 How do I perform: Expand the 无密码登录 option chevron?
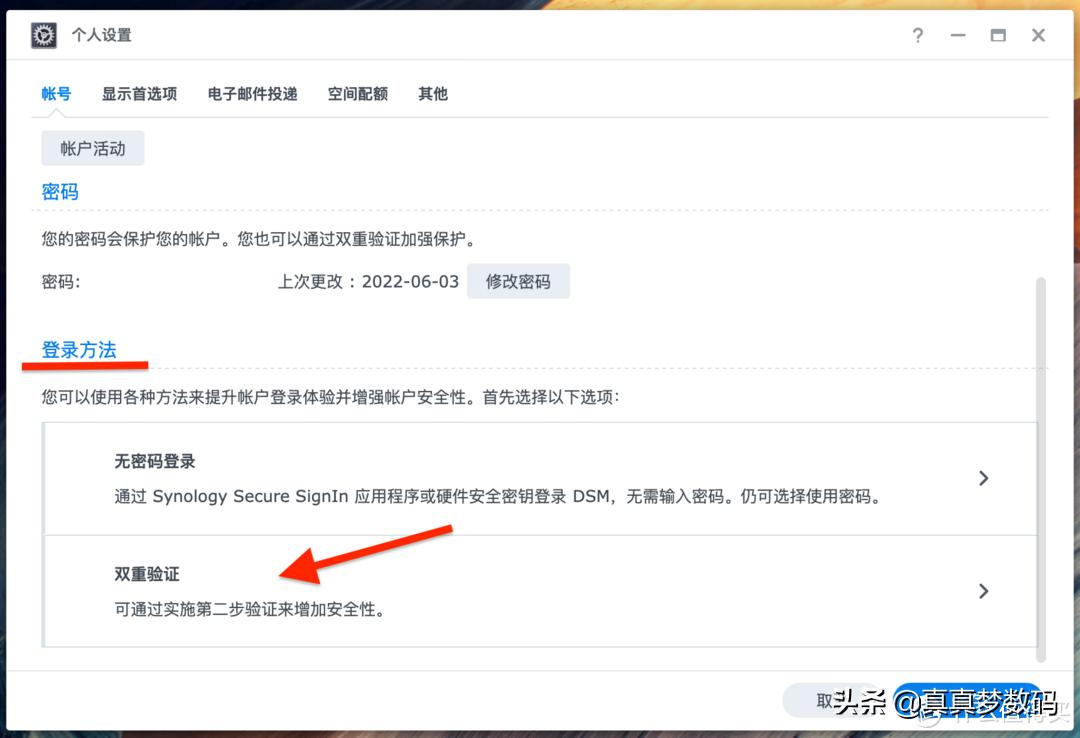[983, 478]
